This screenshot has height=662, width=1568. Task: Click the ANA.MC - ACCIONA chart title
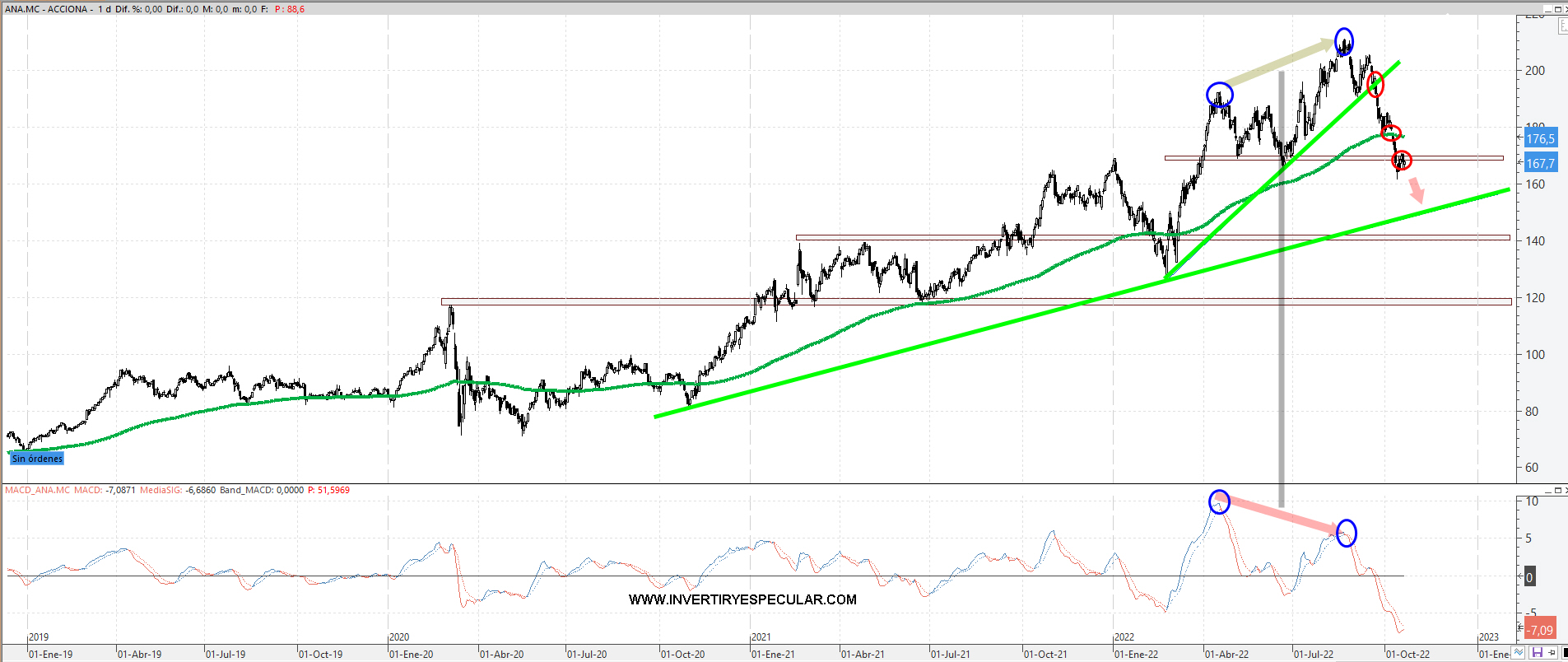coord(46,9)
